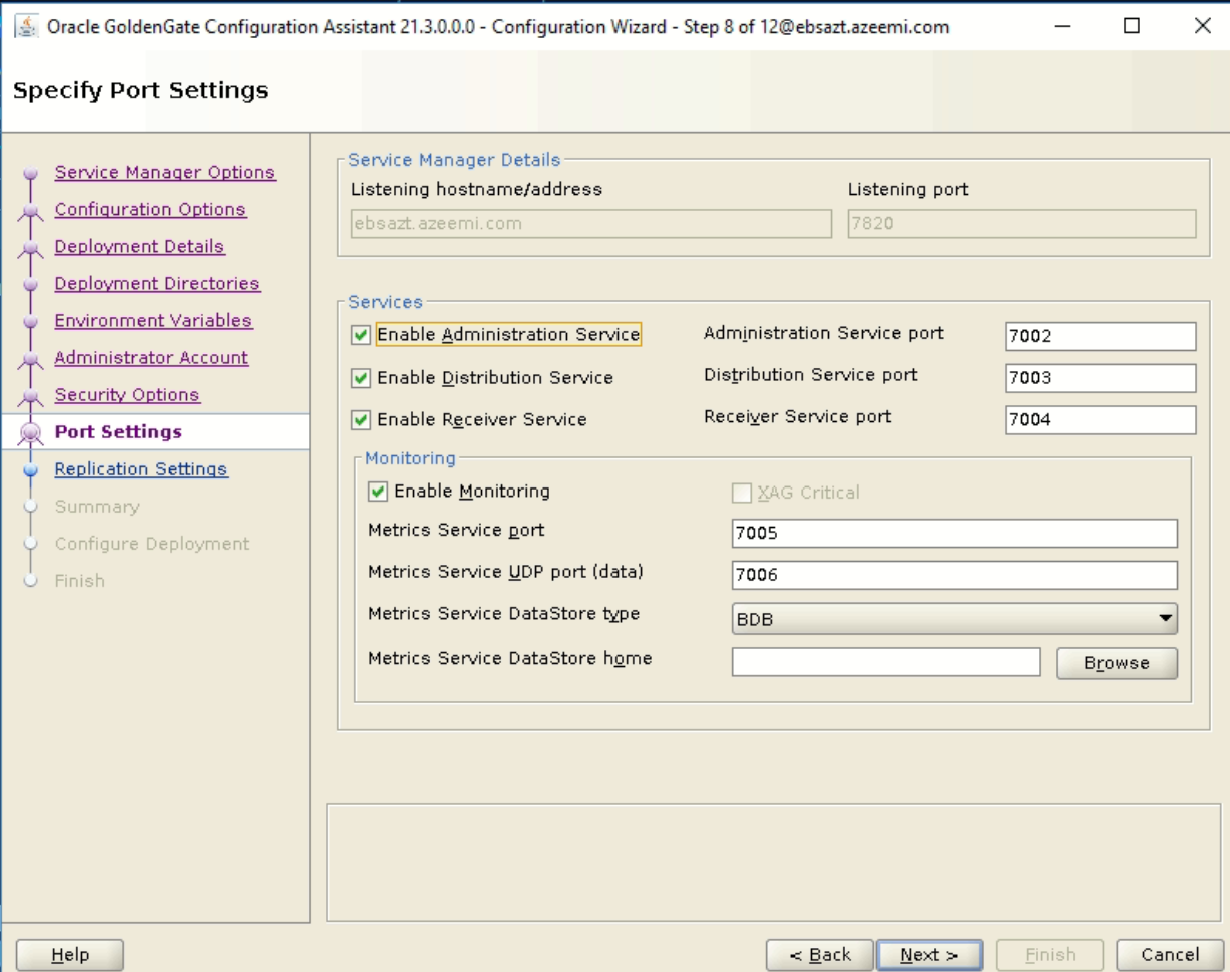Image resolution: width=1230 pixels, height=972 pixels.
Task: Go to Service Manager Options step
Action: click(165, 172)
